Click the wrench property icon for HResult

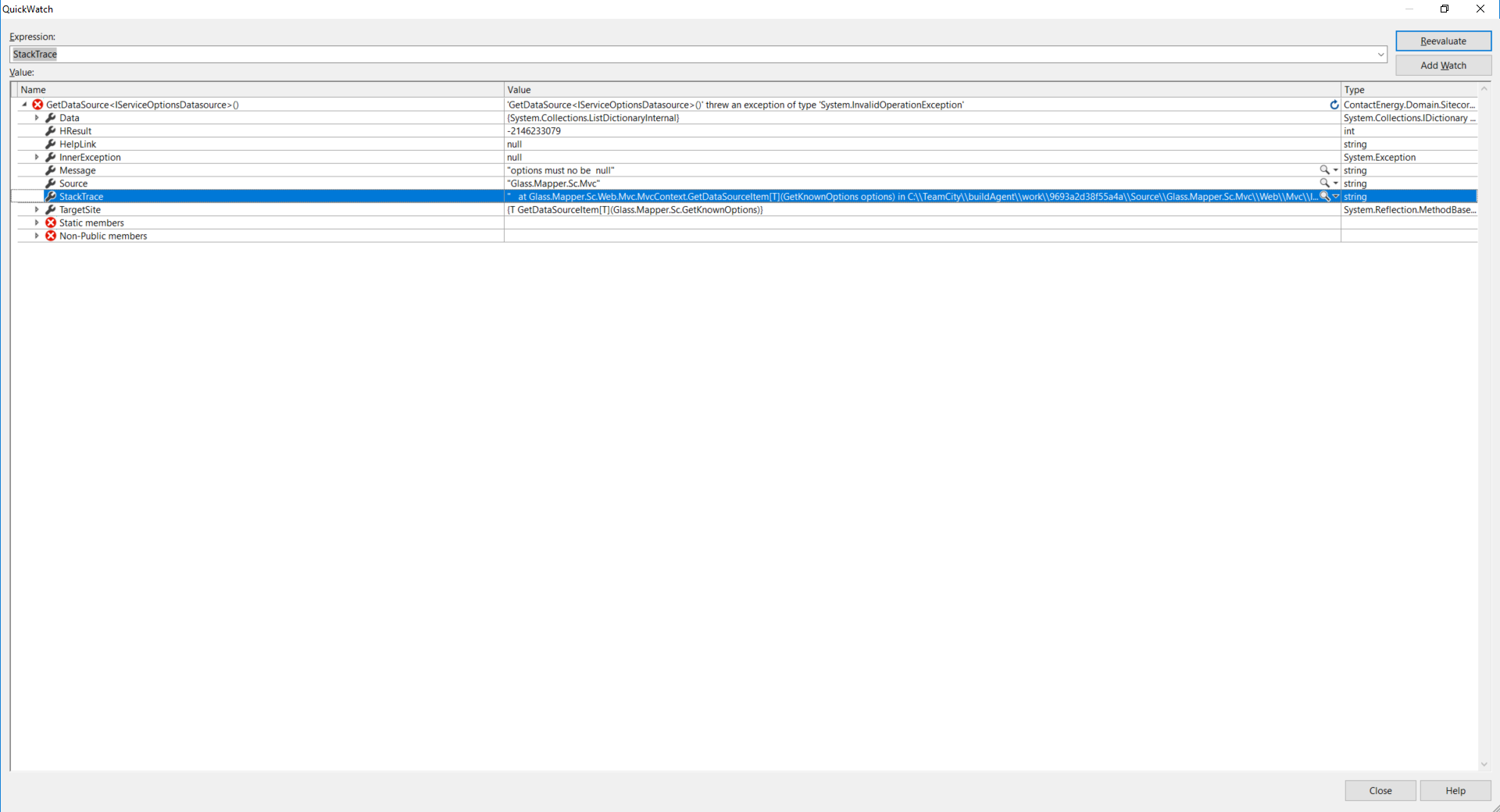coord(51,131)
